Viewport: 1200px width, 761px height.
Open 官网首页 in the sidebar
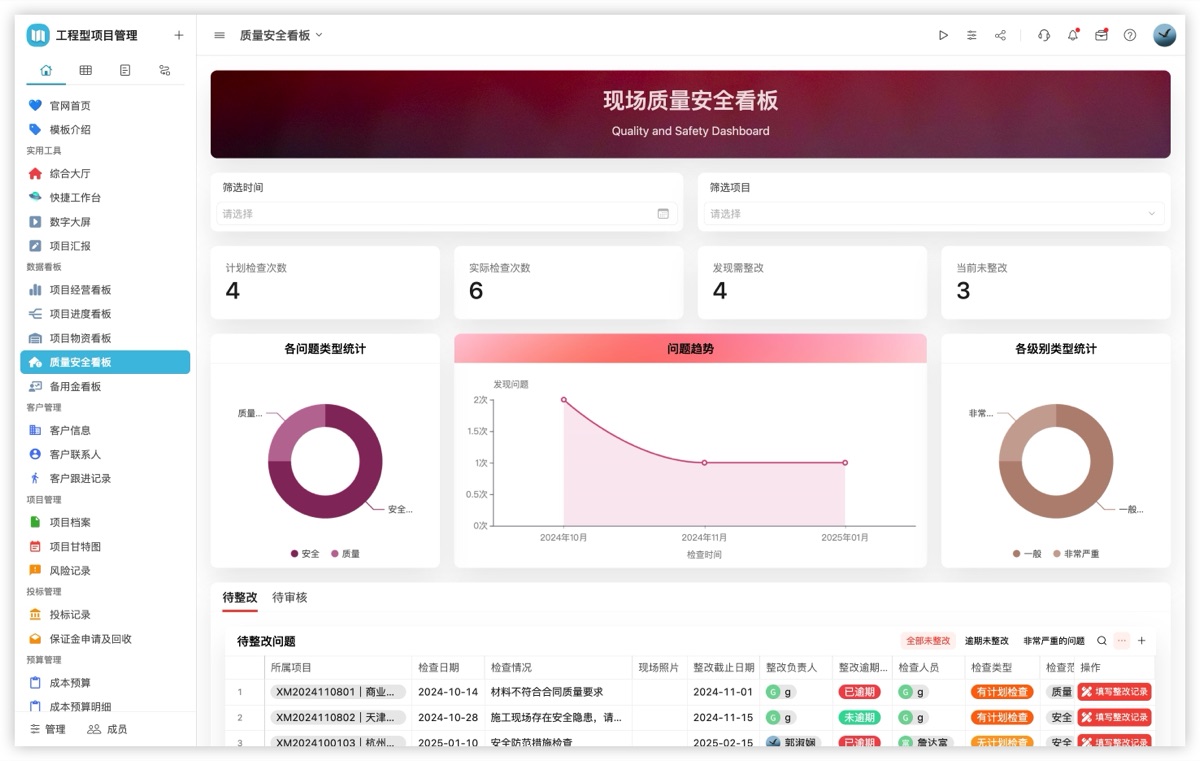pyautogui.click(x=105, y=105)
